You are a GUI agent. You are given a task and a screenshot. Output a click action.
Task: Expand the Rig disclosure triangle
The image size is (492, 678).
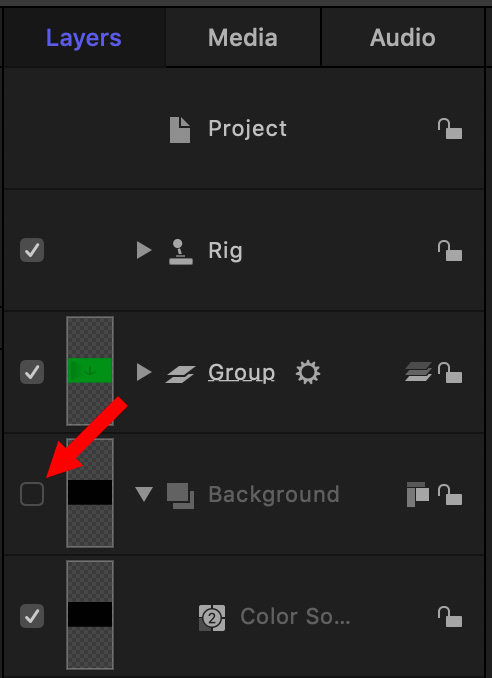(x=144, y=250)
